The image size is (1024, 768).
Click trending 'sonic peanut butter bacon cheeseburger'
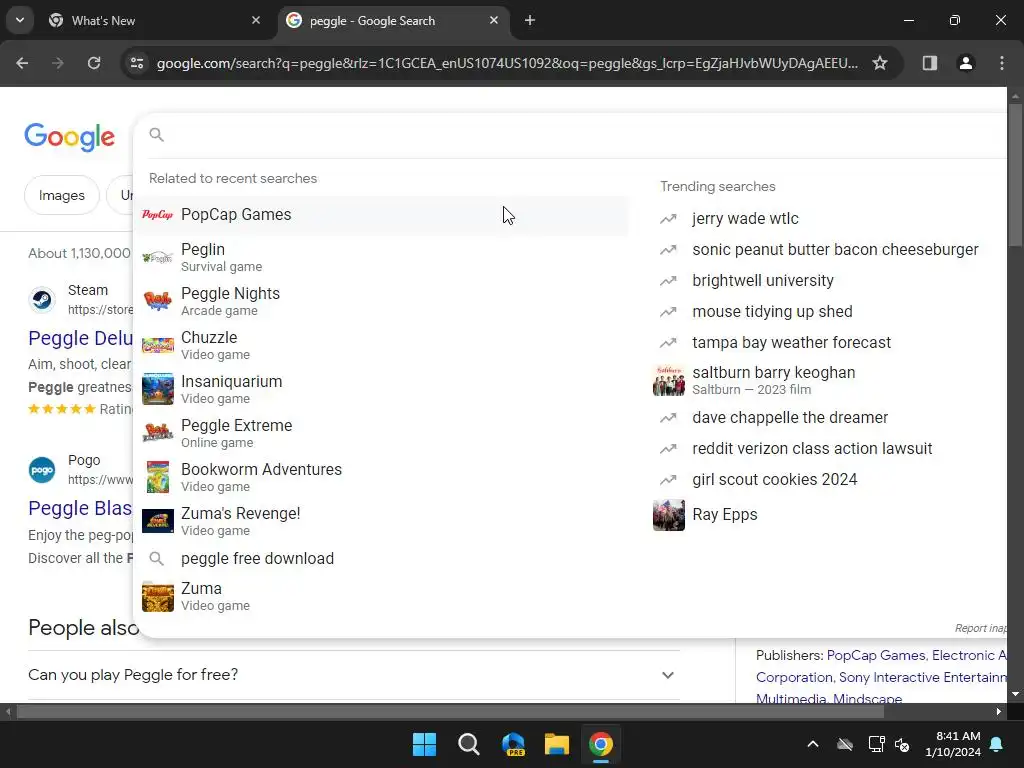(x=835, y=249)
